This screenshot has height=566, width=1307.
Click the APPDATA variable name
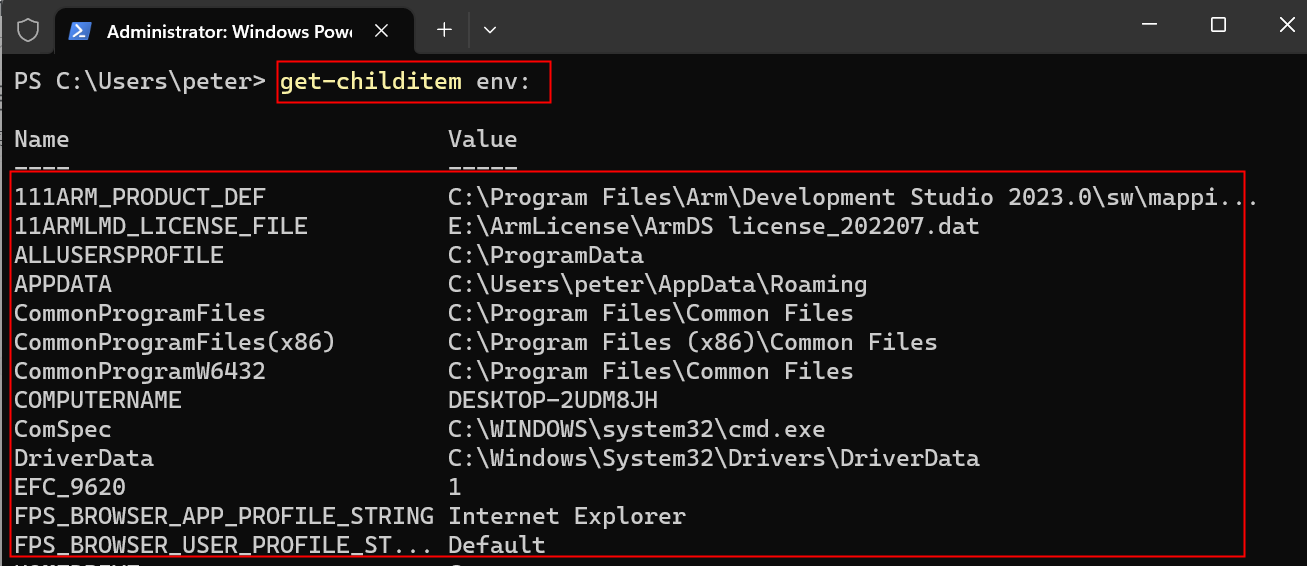pyautogui.click(x=63, y=285)
